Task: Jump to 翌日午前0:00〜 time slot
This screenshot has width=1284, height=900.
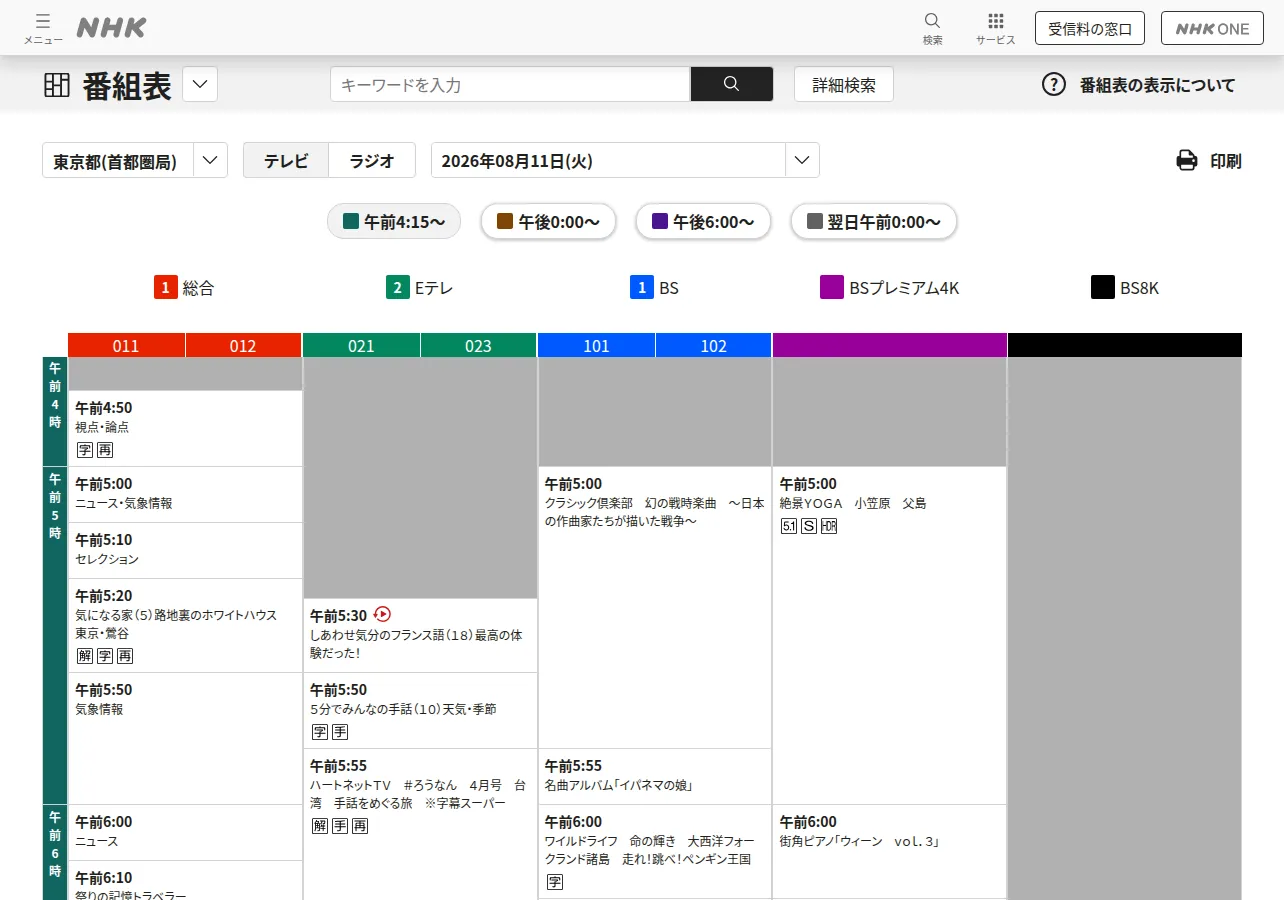Action: click(873, 221)
